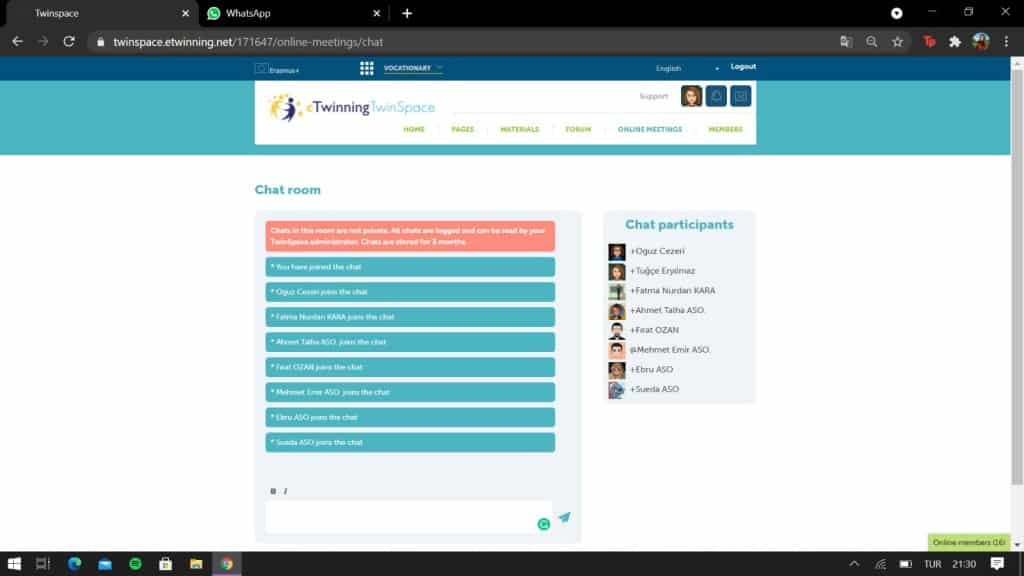Open the notifications bell icon
Screen dimensions: 1024x576
(716, 96)
